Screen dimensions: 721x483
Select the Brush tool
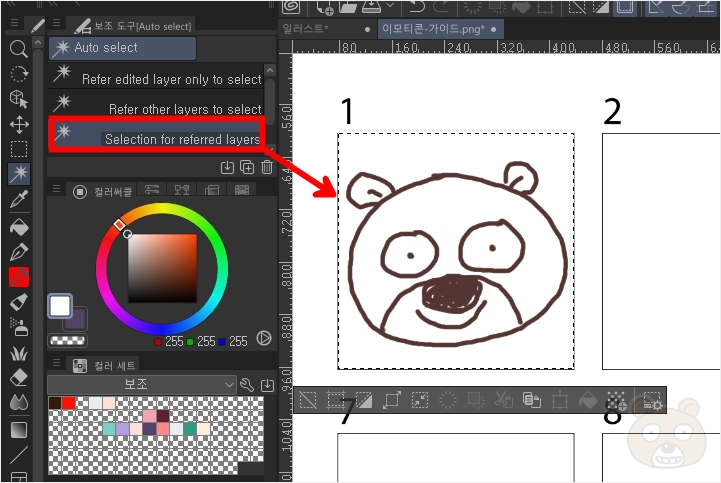19,302
